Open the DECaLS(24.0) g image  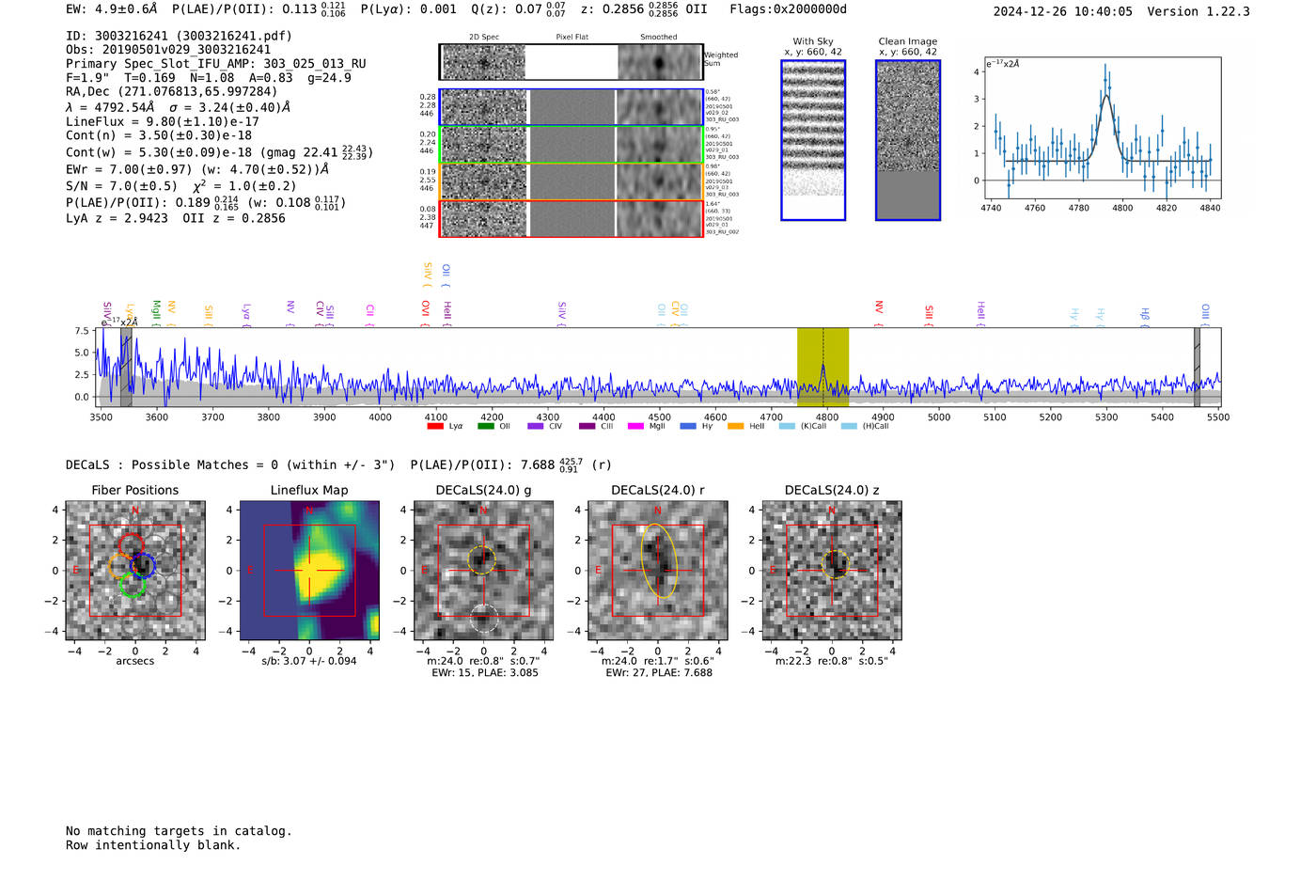tap(483, 571)
